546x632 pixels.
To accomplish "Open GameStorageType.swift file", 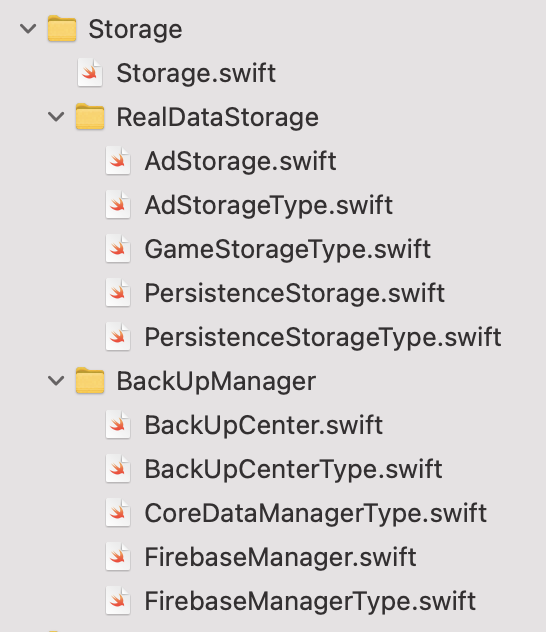I will [x=288, y=249].
